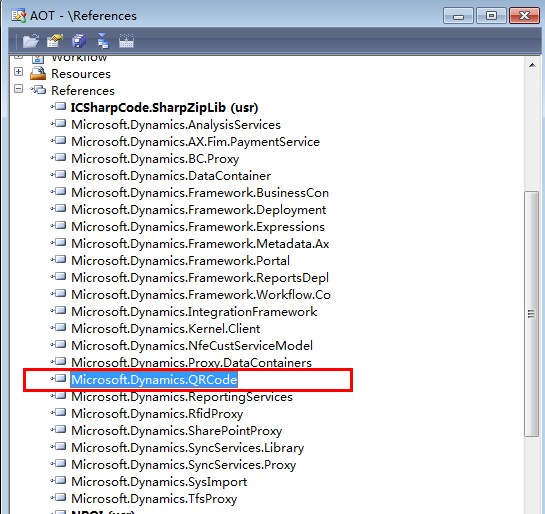Click icon beside AX.Fim.PaymentService reference
This screenshot has height=514, width=545.
[58, 140]
